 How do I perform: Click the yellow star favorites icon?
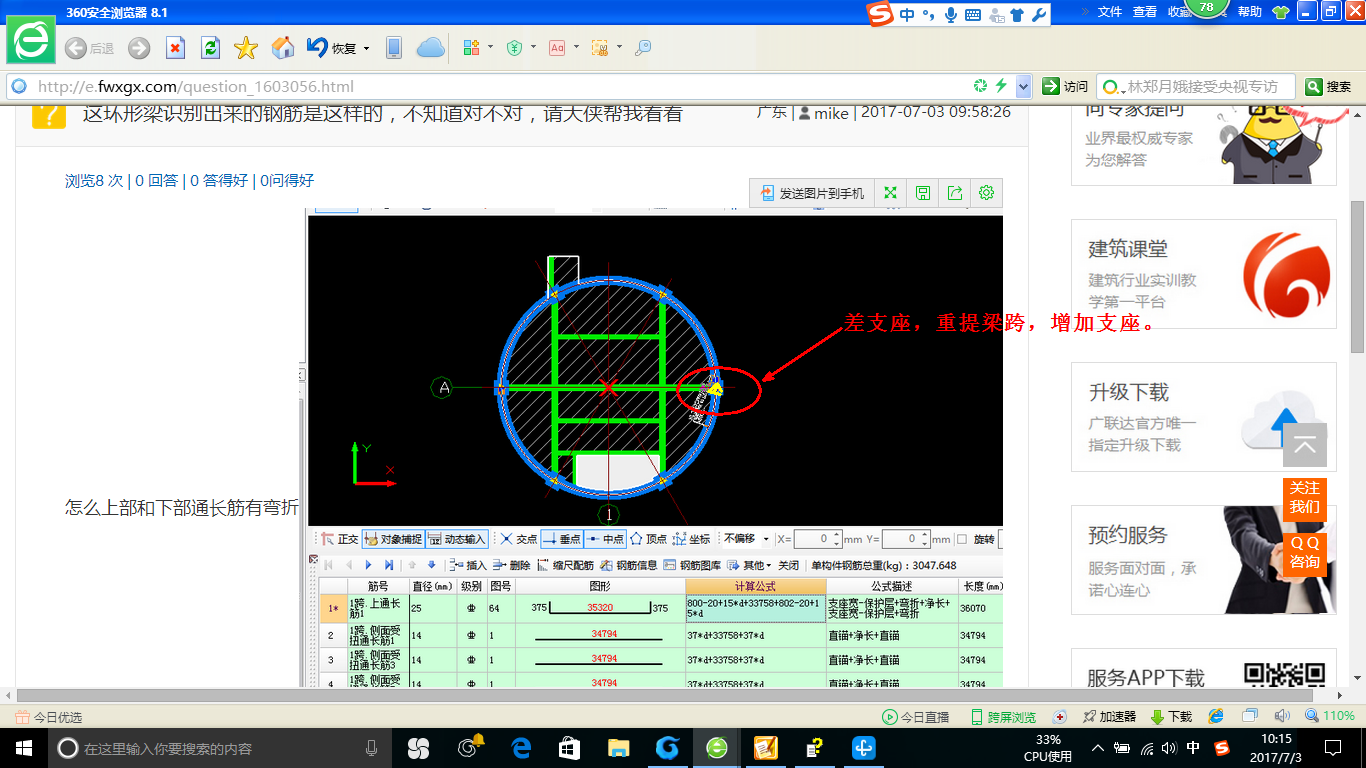coord(246,48)
